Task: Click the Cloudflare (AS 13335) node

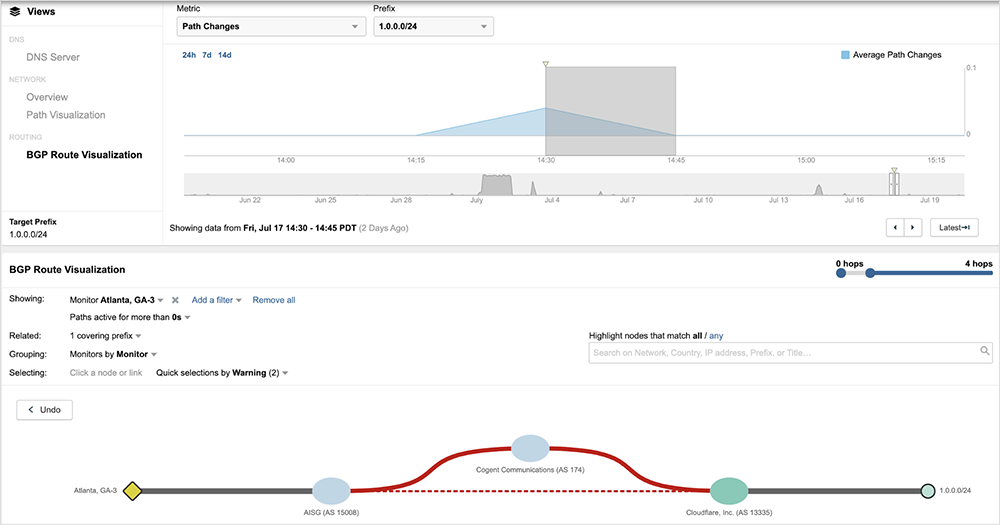Action: pos(729,491)
